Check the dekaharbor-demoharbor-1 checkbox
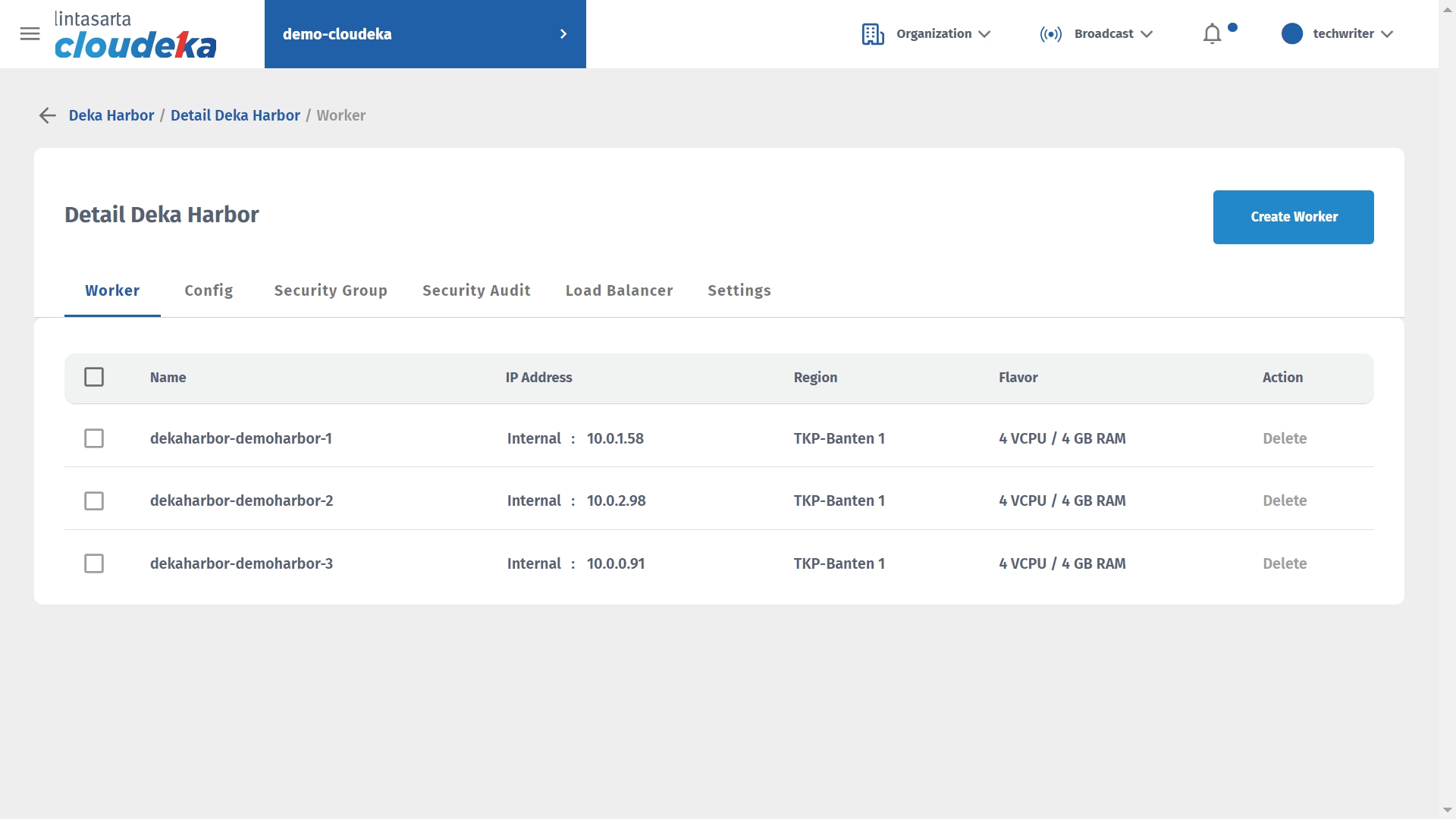 point(94,438)
